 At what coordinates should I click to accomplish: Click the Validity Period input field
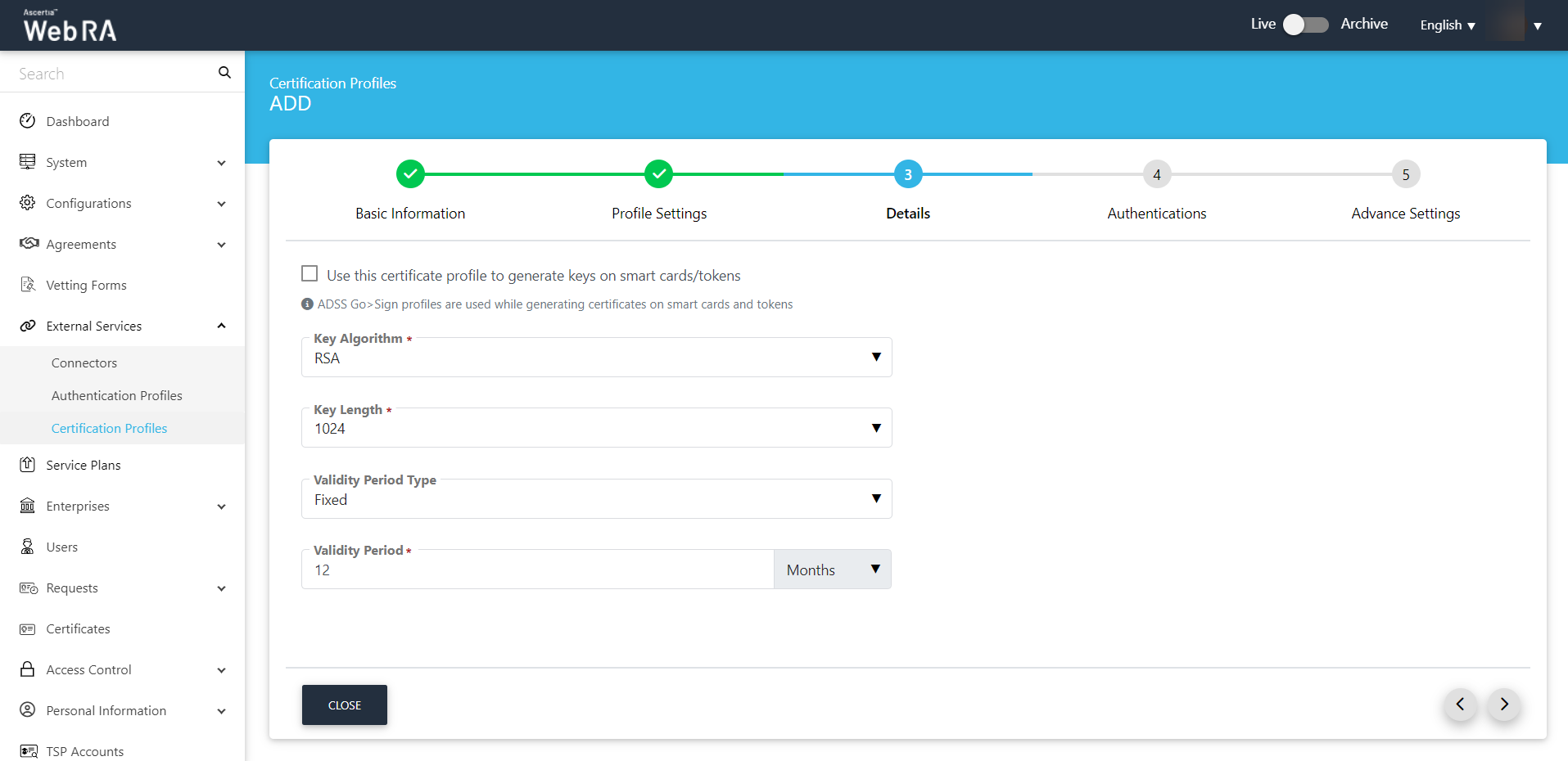pyautogui.click(x=537, y=570)
